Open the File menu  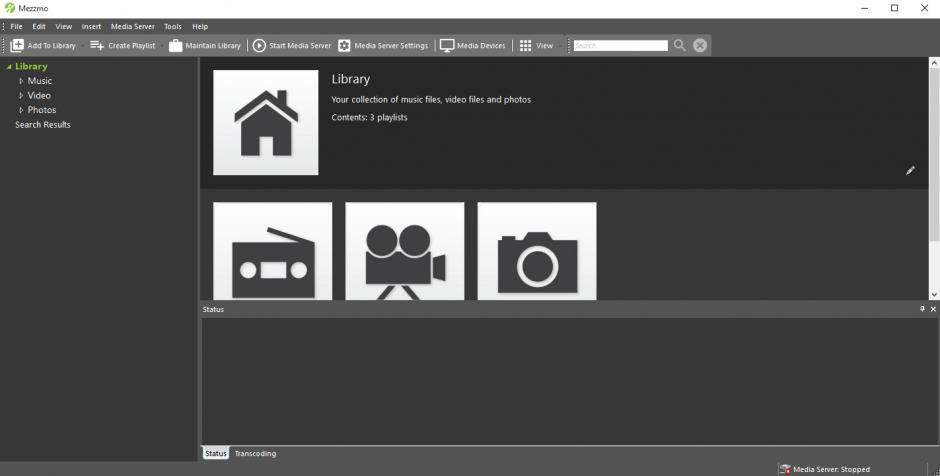pyautogui.click(x=16, y=26)
